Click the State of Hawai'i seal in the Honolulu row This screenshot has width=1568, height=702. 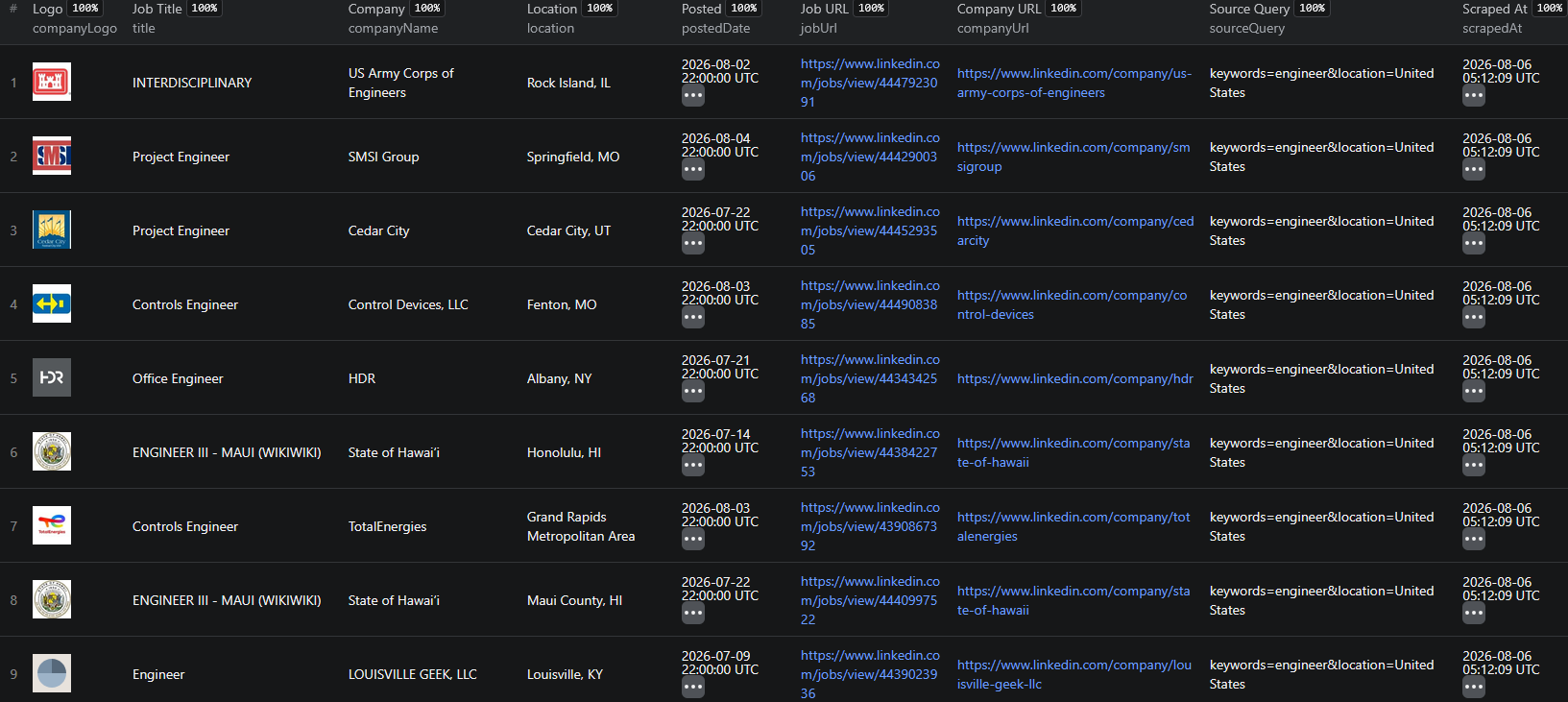pyautogui.click(x=52, y=451)
